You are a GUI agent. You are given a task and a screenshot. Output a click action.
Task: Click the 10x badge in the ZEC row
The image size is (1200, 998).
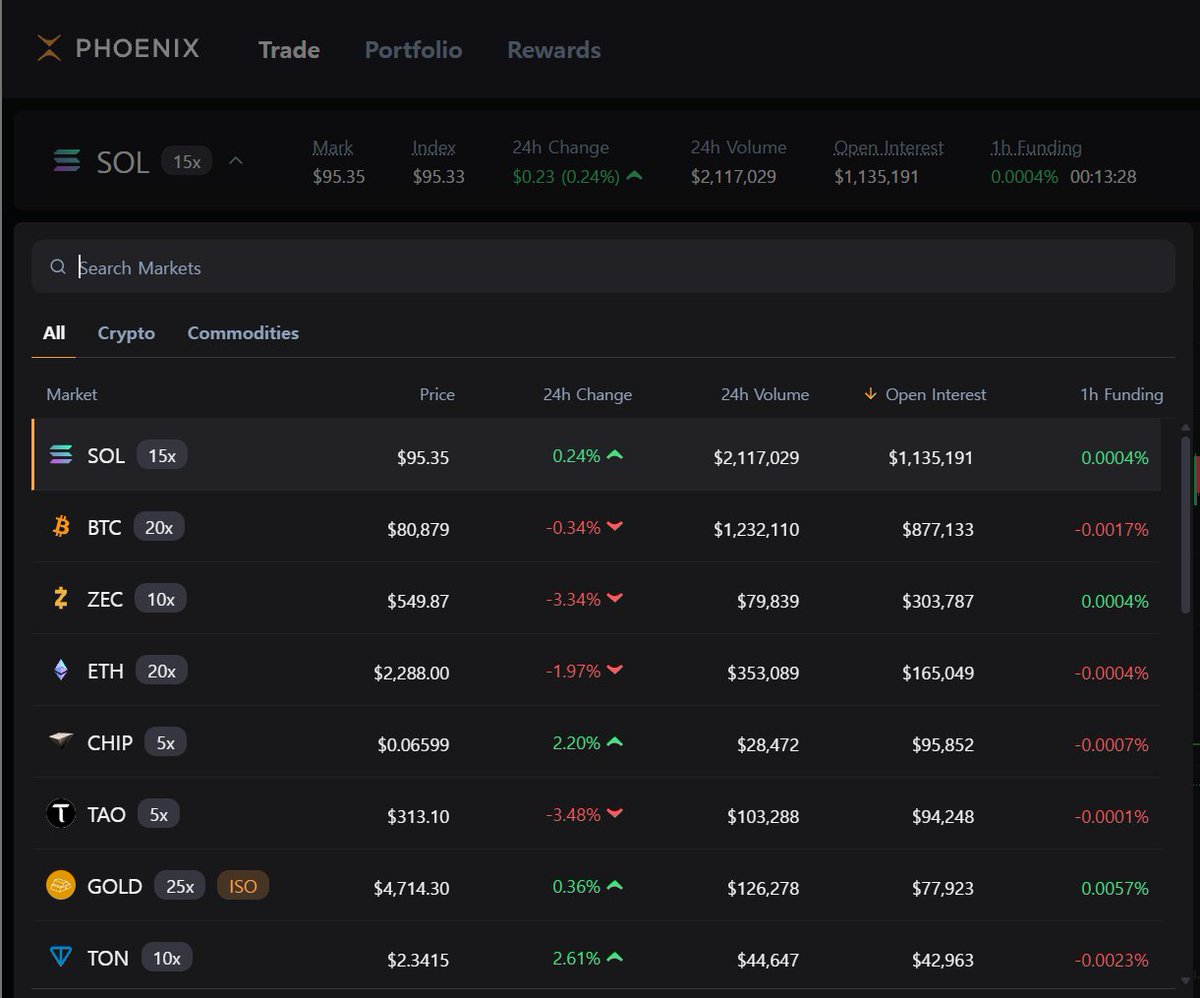(161, 599)
